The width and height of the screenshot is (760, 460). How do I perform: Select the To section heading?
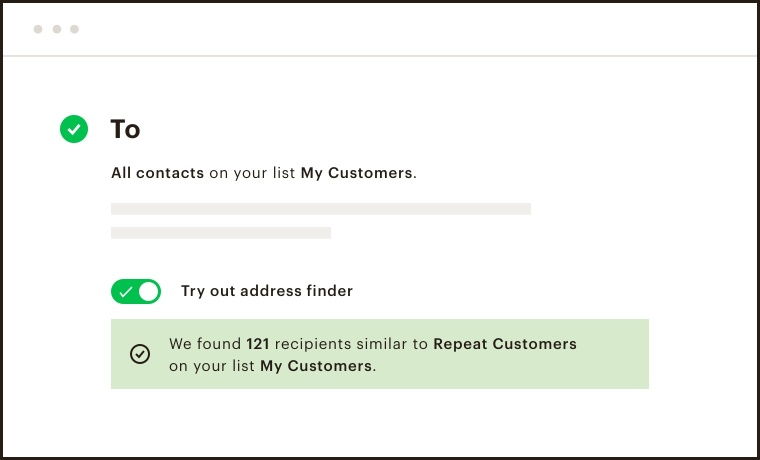[125, 129]
